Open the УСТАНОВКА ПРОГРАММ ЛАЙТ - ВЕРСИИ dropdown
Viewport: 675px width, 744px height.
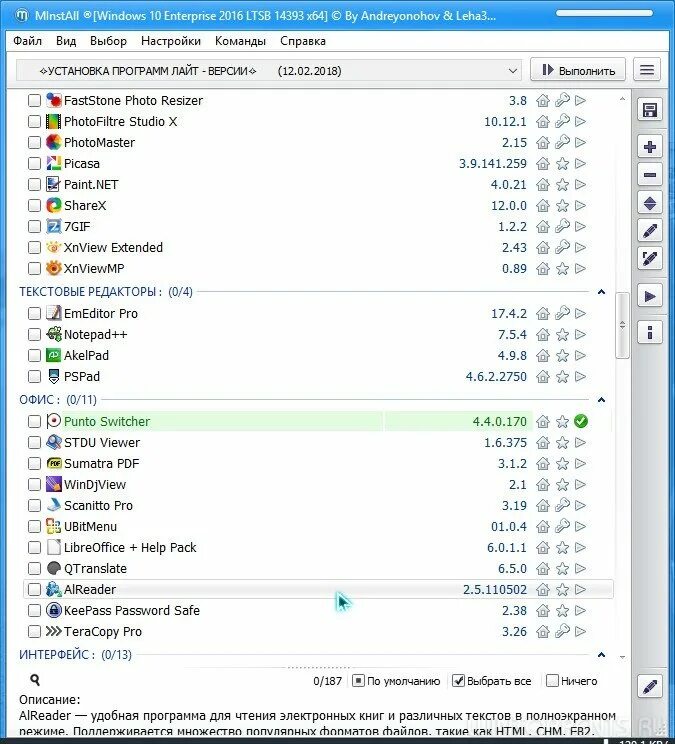pyautogui.click(x=269, y=71)
